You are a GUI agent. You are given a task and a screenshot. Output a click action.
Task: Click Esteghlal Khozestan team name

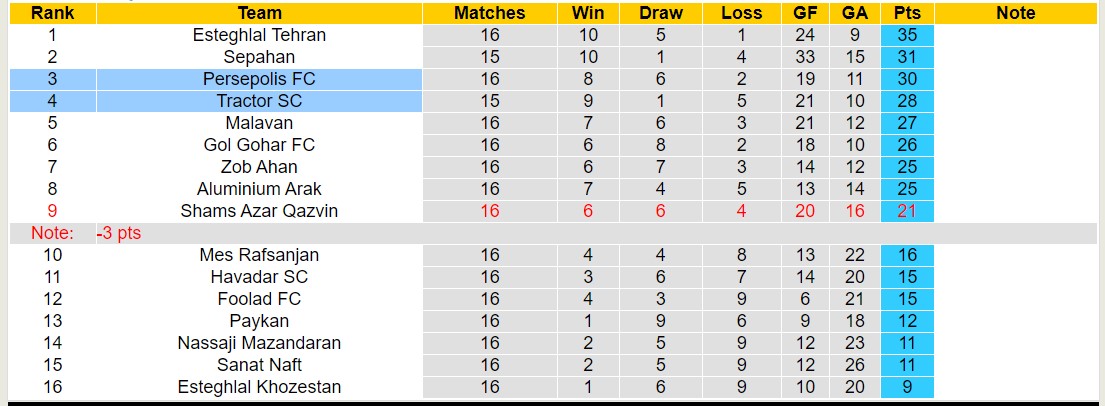pos(259,387)
